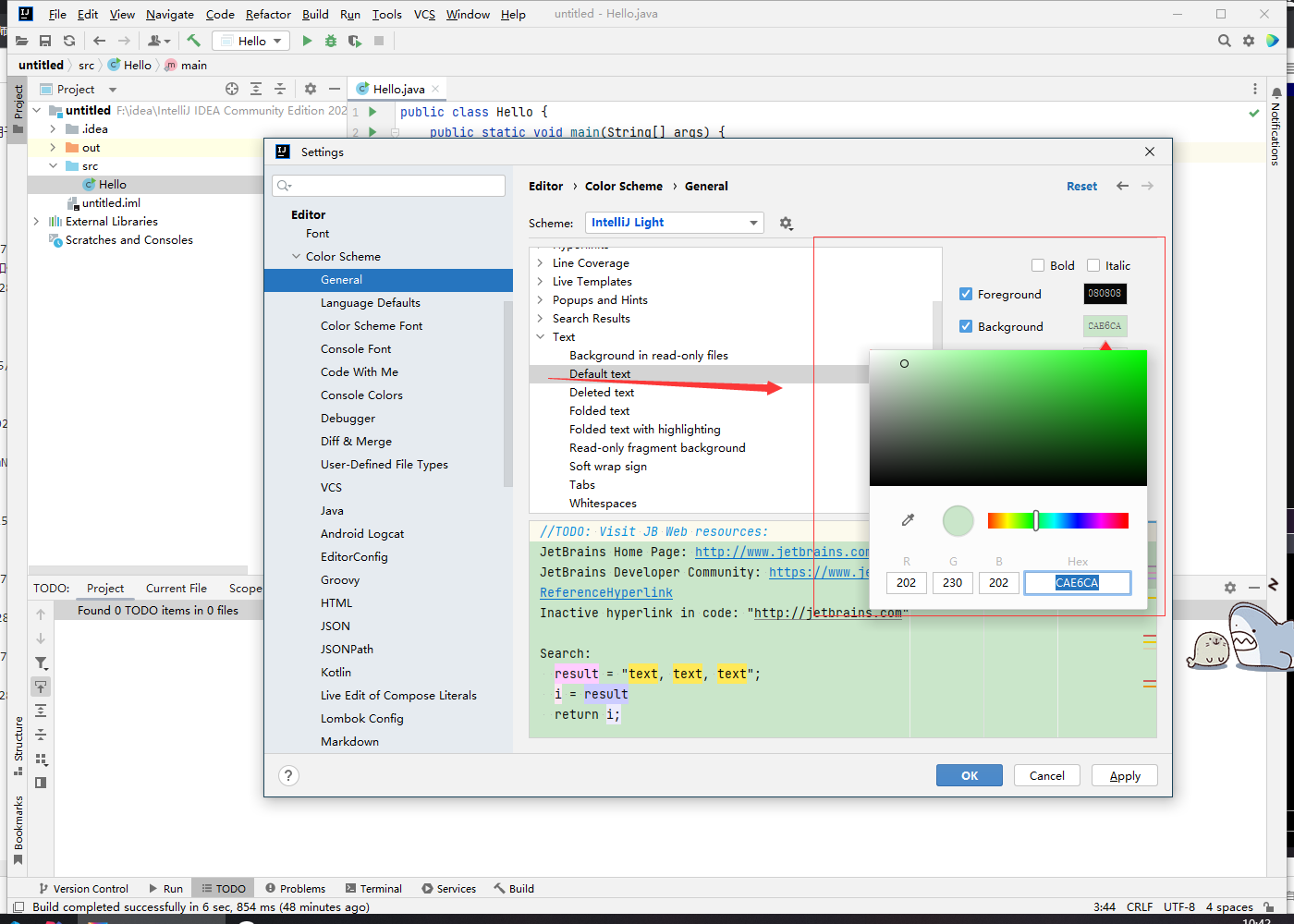Enable the Italic checkbox
This screenshot has width=1294, height=924.
click(1093, 265)
